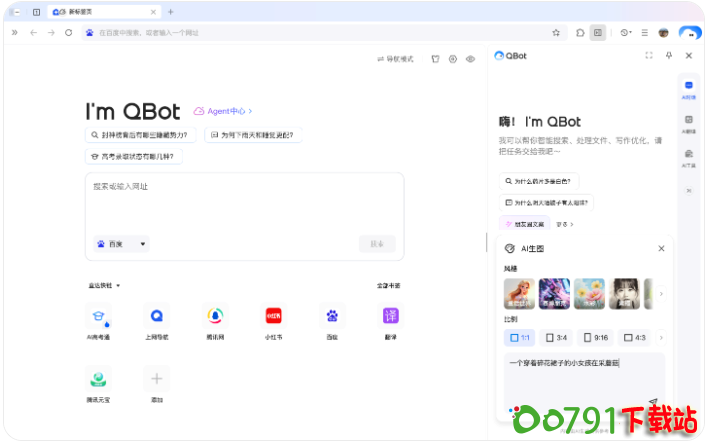Open the 百度 search engine dropdown
The height and width of the screenshot is (444, 707).
pos(121,243)
